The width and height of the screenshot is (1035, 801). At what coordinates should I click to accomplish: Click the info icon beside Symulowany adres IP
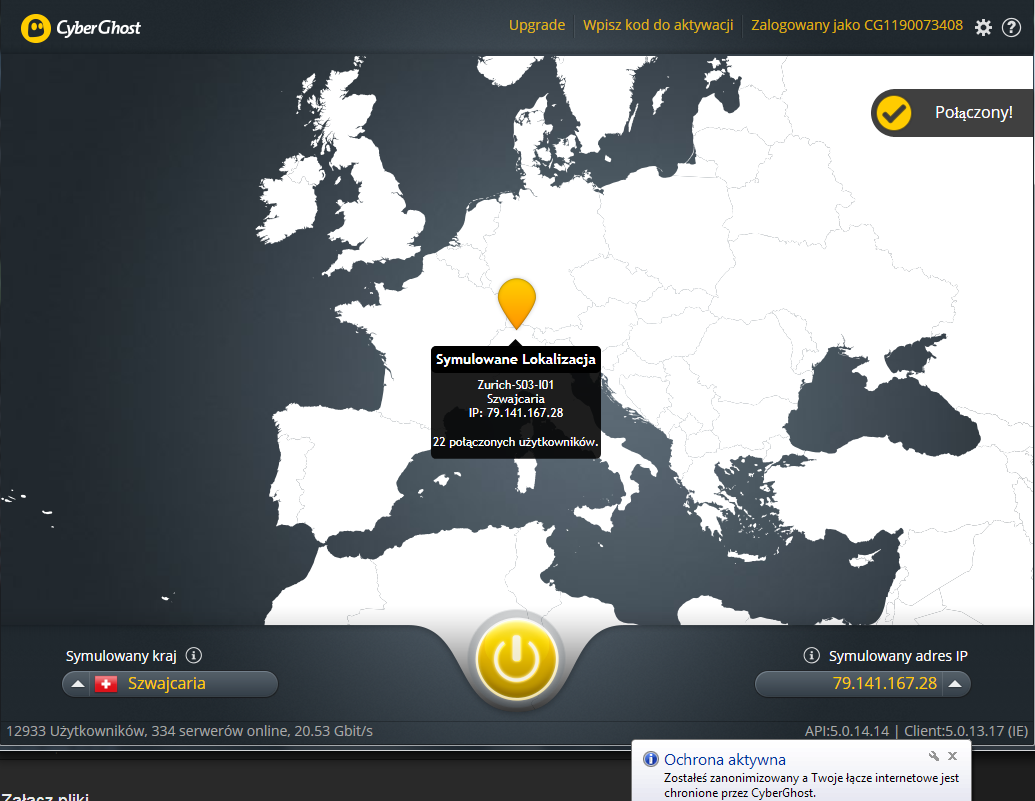(811, 655)
